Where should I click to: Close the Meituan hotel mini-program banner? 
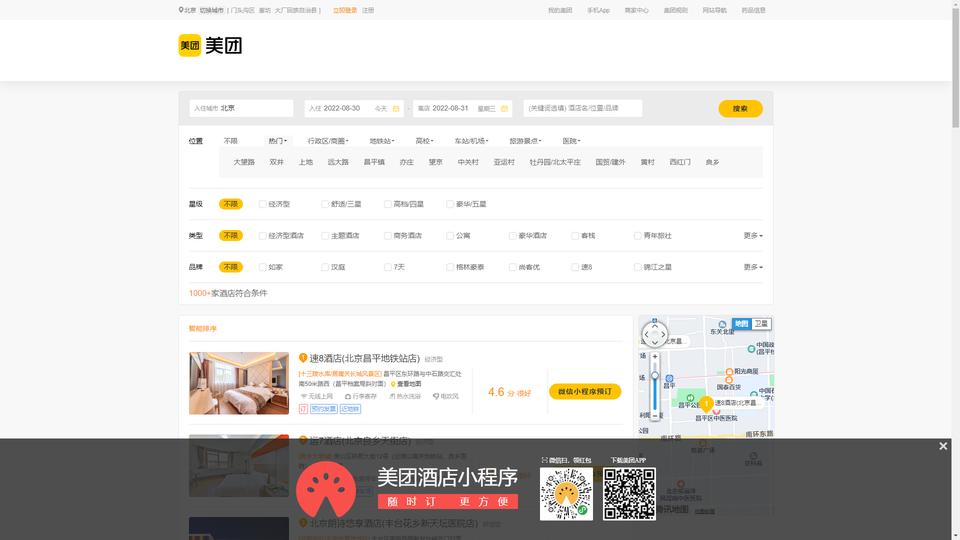click(943, 446)
